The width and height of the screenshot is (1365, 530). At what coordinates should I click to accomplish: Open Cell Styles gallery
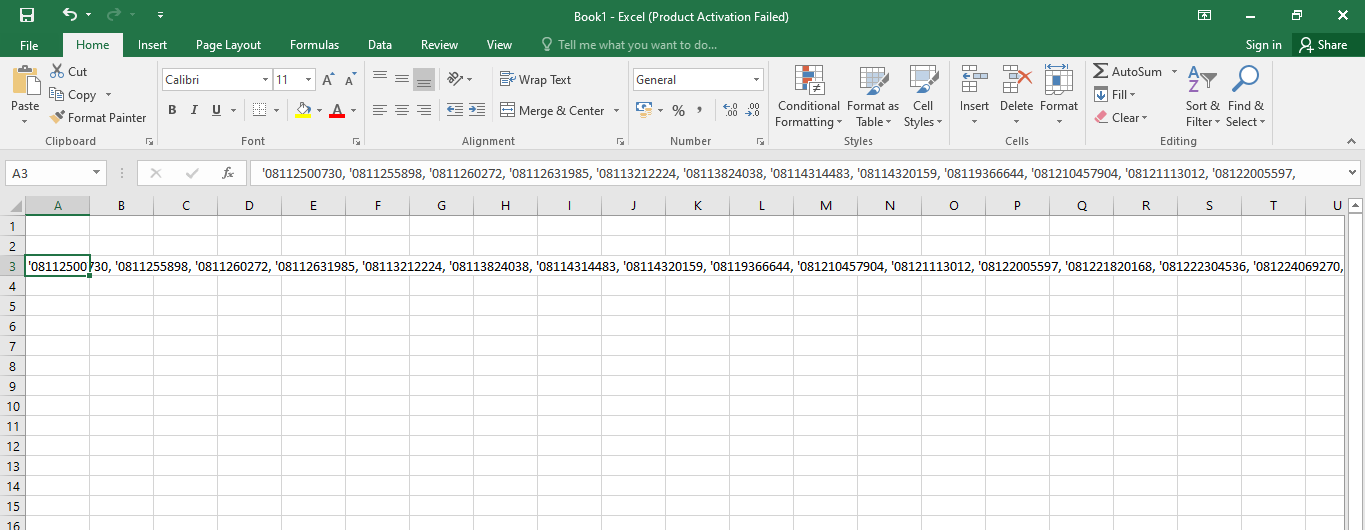pyautogui.click(x=923, y=97)
